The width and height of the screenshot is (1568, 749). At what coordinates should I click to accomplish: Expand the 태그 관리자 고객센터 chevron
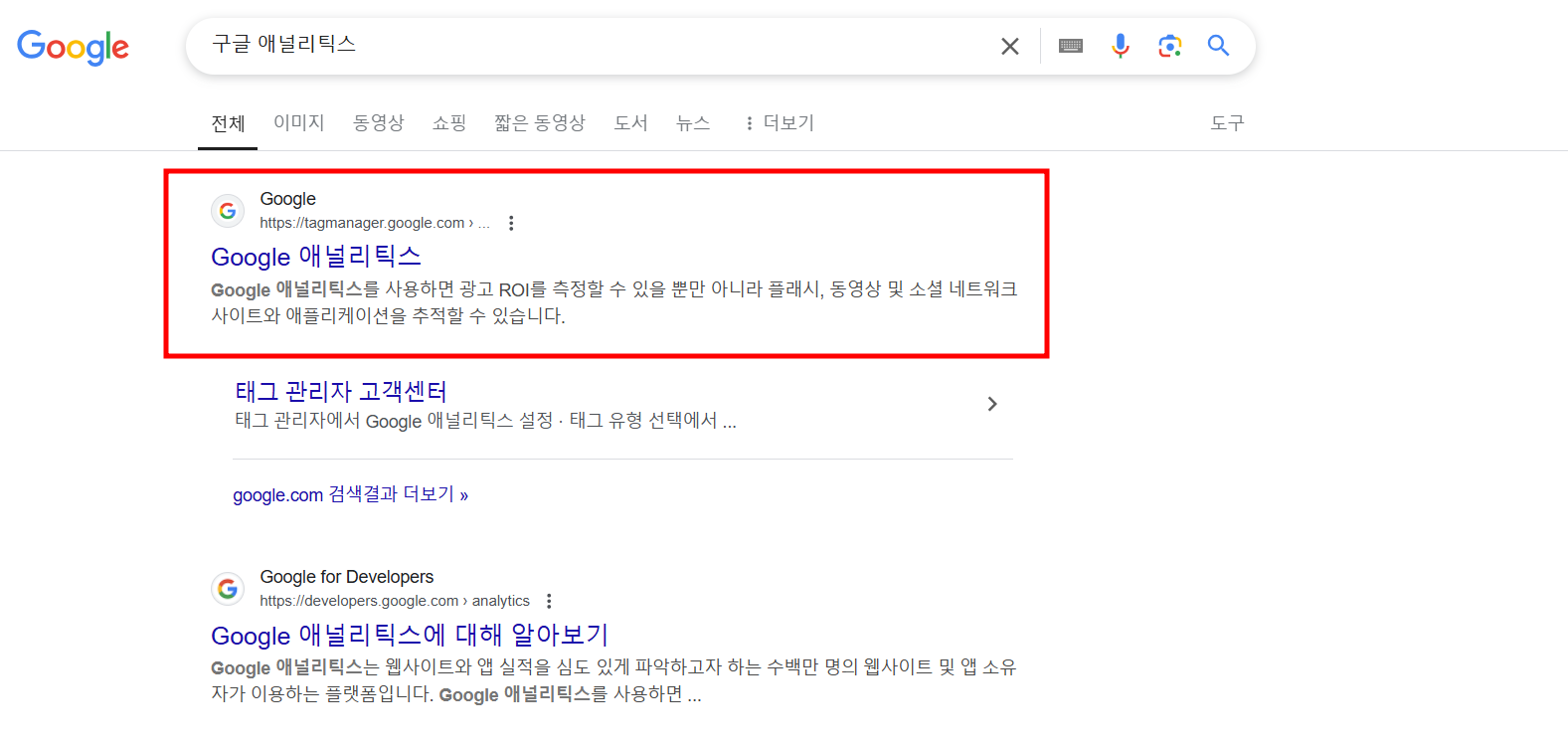(991, 404)
